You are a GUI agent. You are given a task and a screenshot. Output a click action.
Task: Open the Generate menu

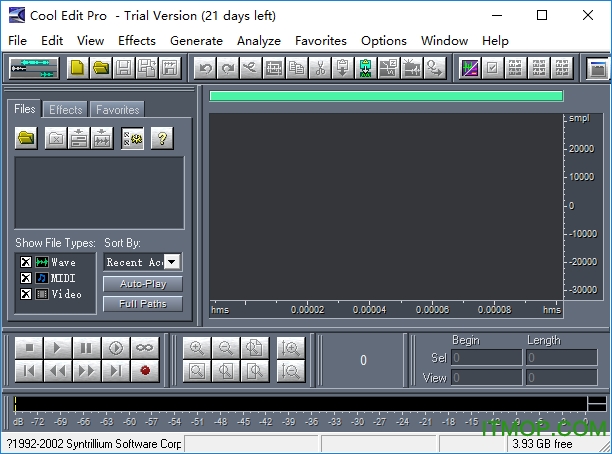196,41
